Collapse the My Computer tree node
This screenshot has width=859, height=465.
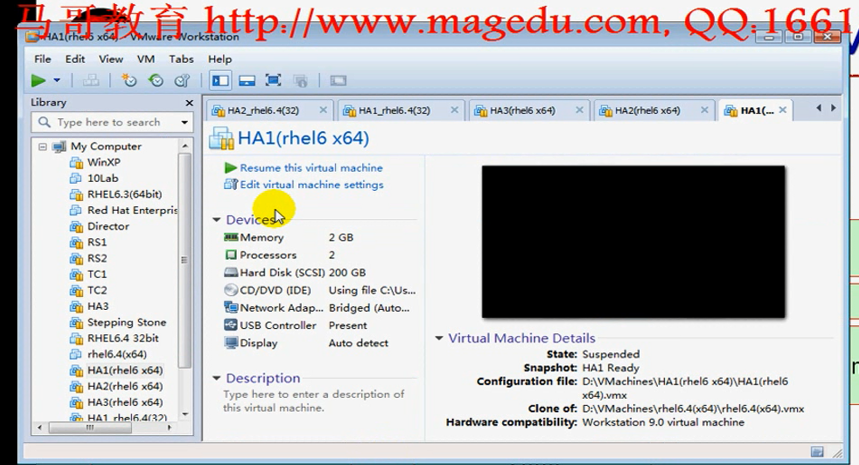pyautogui.click(x=42, y=147)
